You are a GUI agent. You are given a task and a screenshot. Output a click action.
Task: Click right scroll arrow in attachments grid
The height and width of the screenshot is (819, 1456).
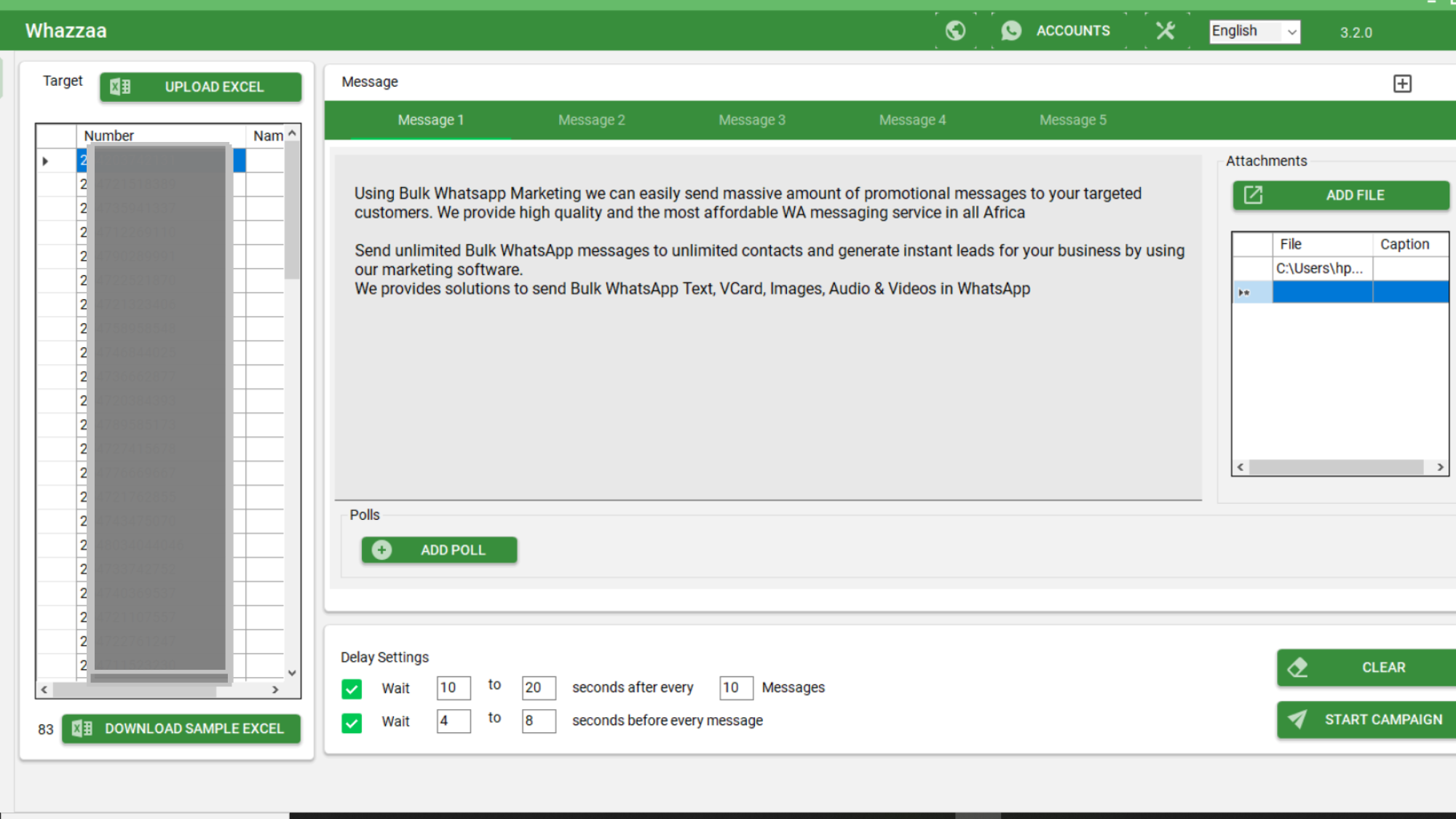[1440, 467]
